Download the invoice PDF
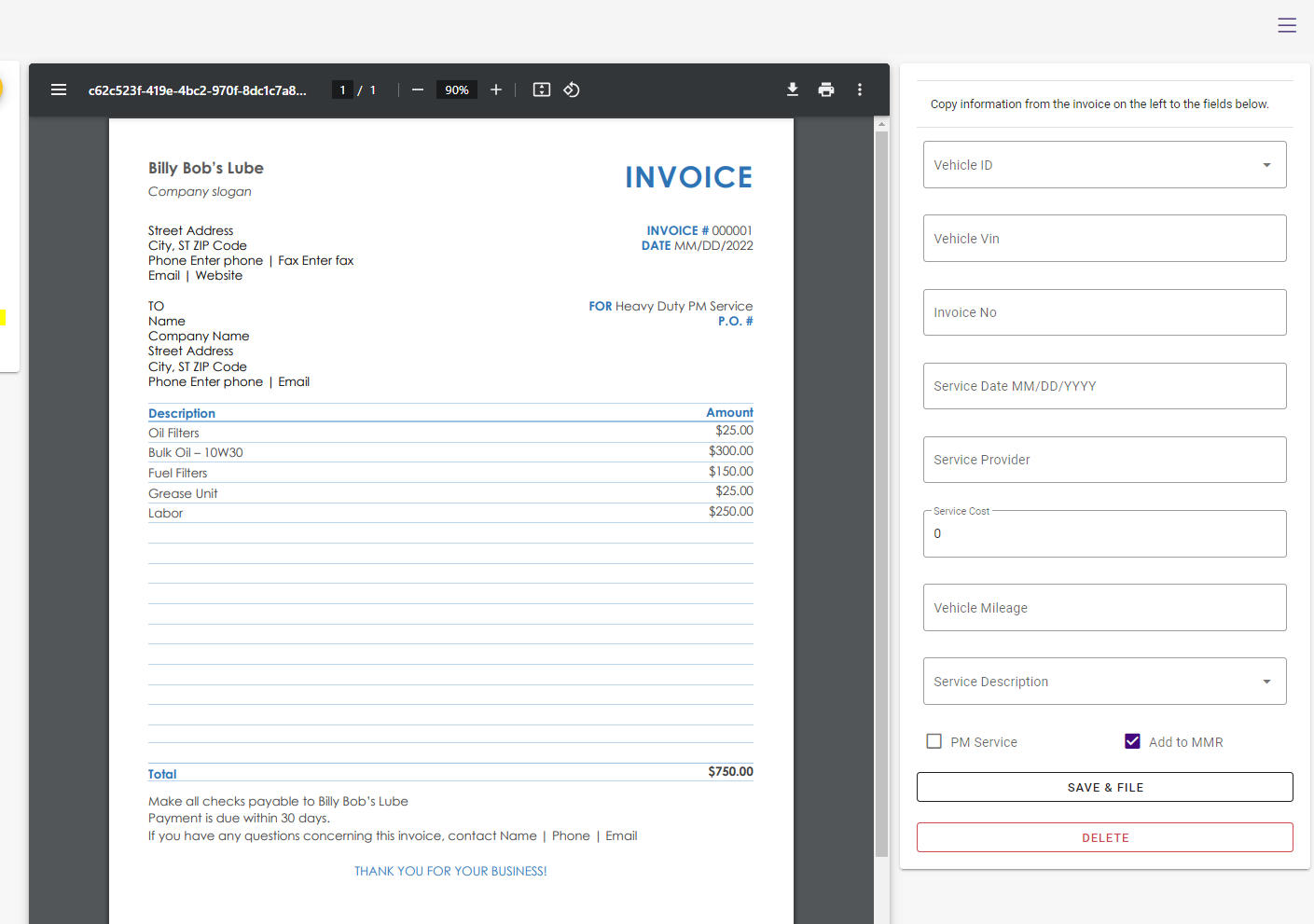The image size is (1314, 924). point(793,90)
